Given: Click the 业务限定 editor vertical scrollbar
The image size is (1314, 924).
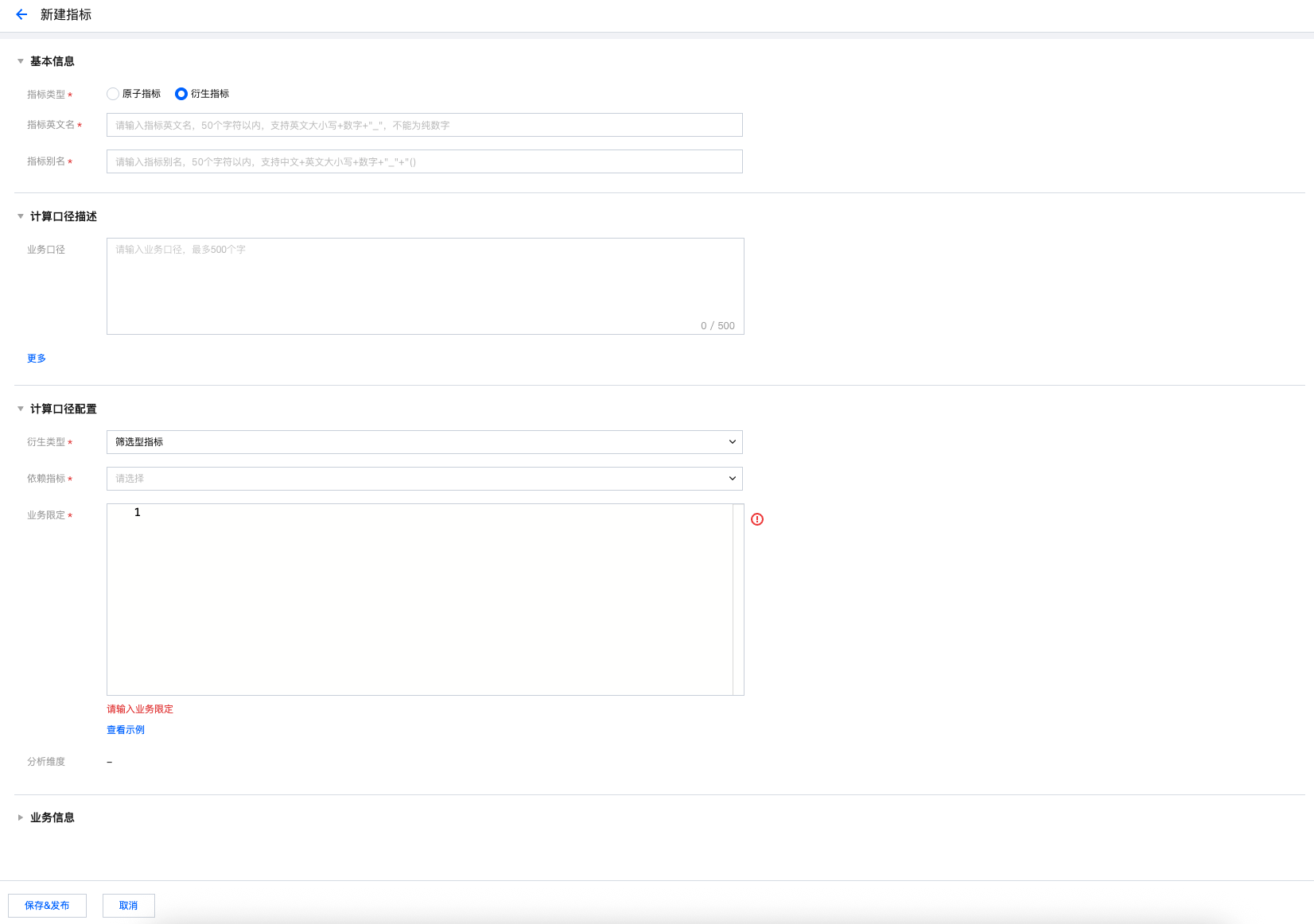Looking at the screenshot, I should 738,600.
